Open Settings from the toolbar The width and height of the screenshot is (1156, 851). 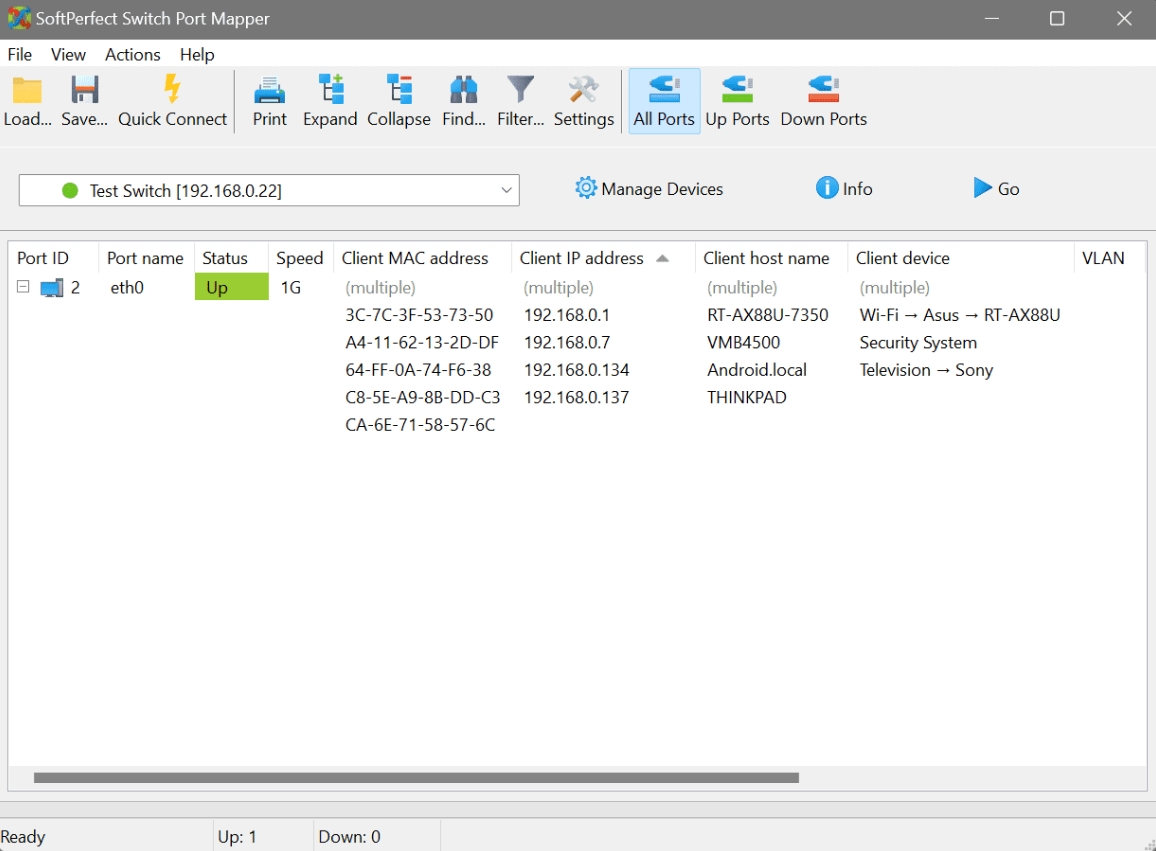point(583,91)
